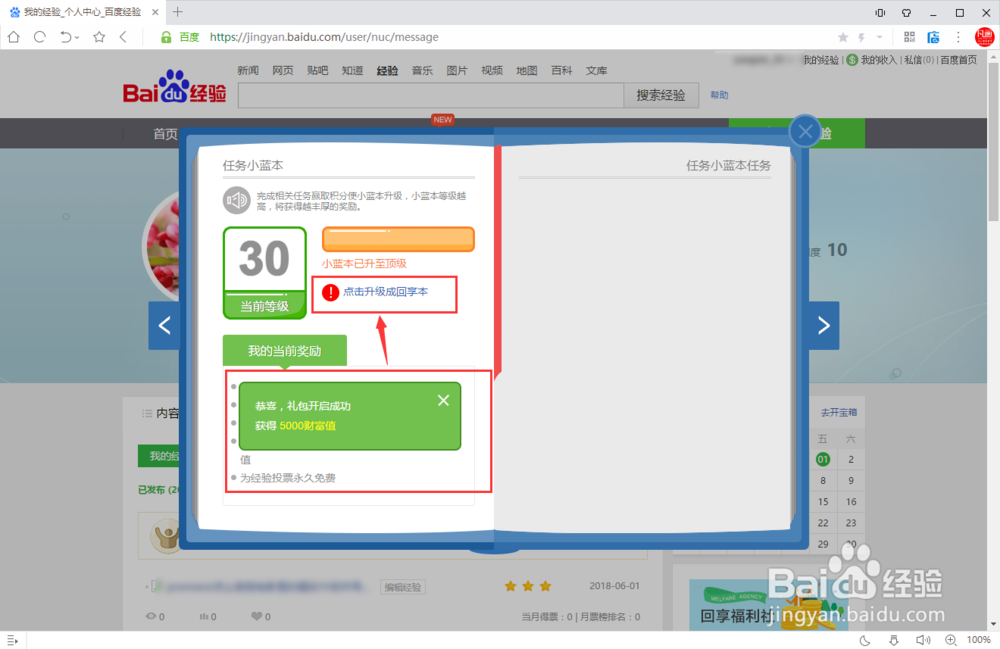This screenshot has width=1000, height=649.
Task: Click the 搜索经验 button
Action: [x=661, y=95]
